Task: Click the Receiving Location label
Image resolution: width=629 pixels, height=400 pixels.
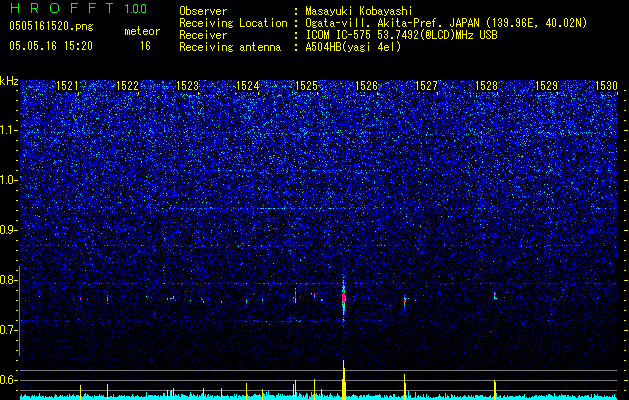Action: pyautogui.click(x=233, y=23)
